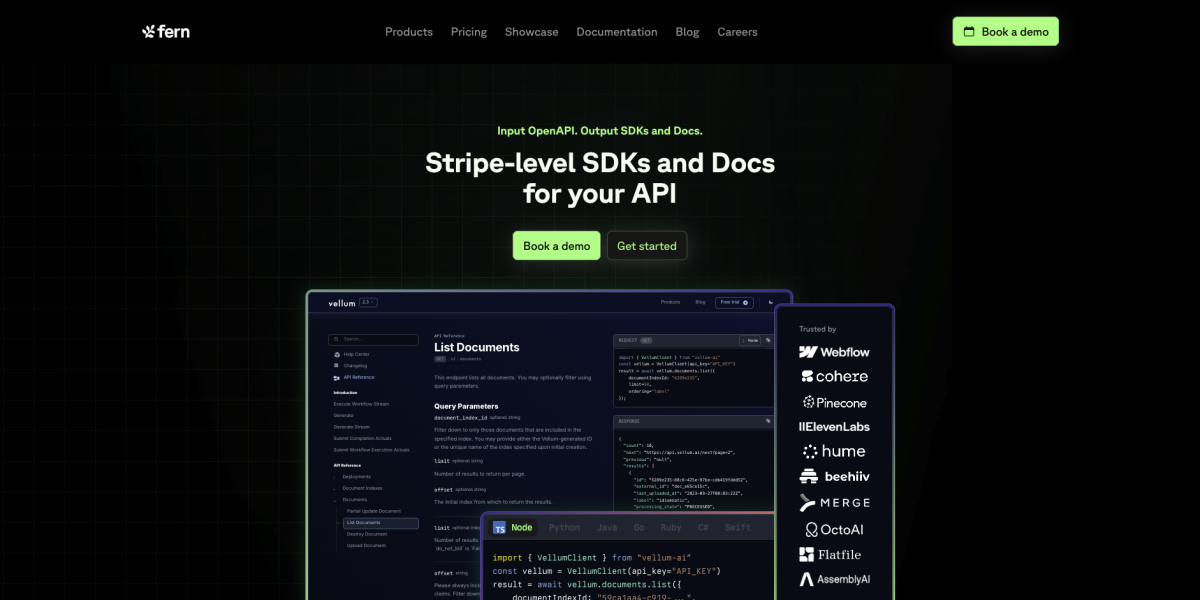Switch to the Python code tab
Viewport: 1200px width, 600px height.
pyautogui.click(x=564, y=527)
